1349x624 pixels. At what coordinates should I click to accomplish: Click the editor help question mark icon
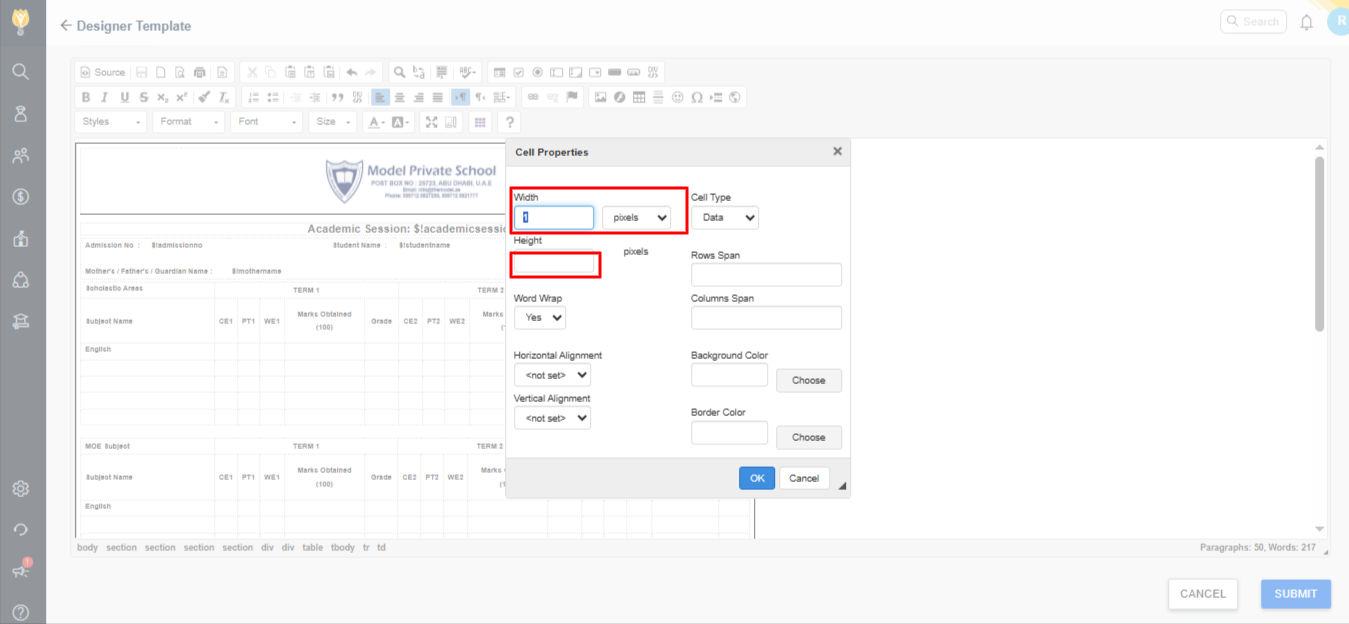click(509, 122)
